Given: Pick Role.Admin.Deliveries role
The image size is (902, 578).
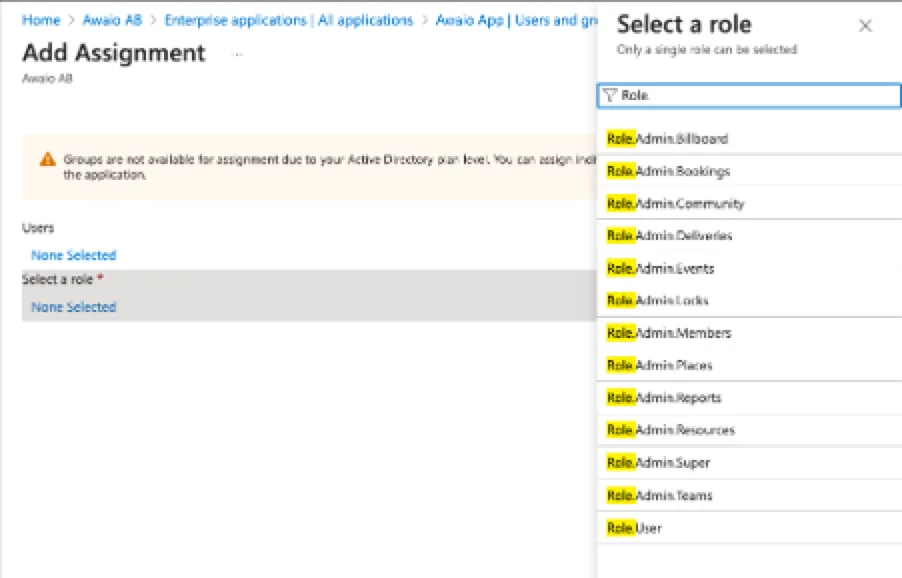Looking at the screenshot, I should (x=750, y=235).
